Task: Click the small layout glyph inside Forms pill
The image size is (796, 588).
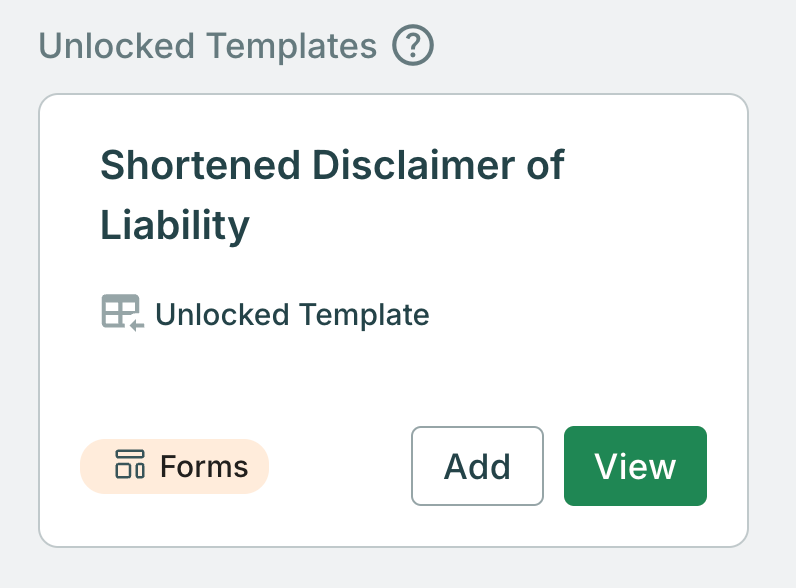Action: 130,464
